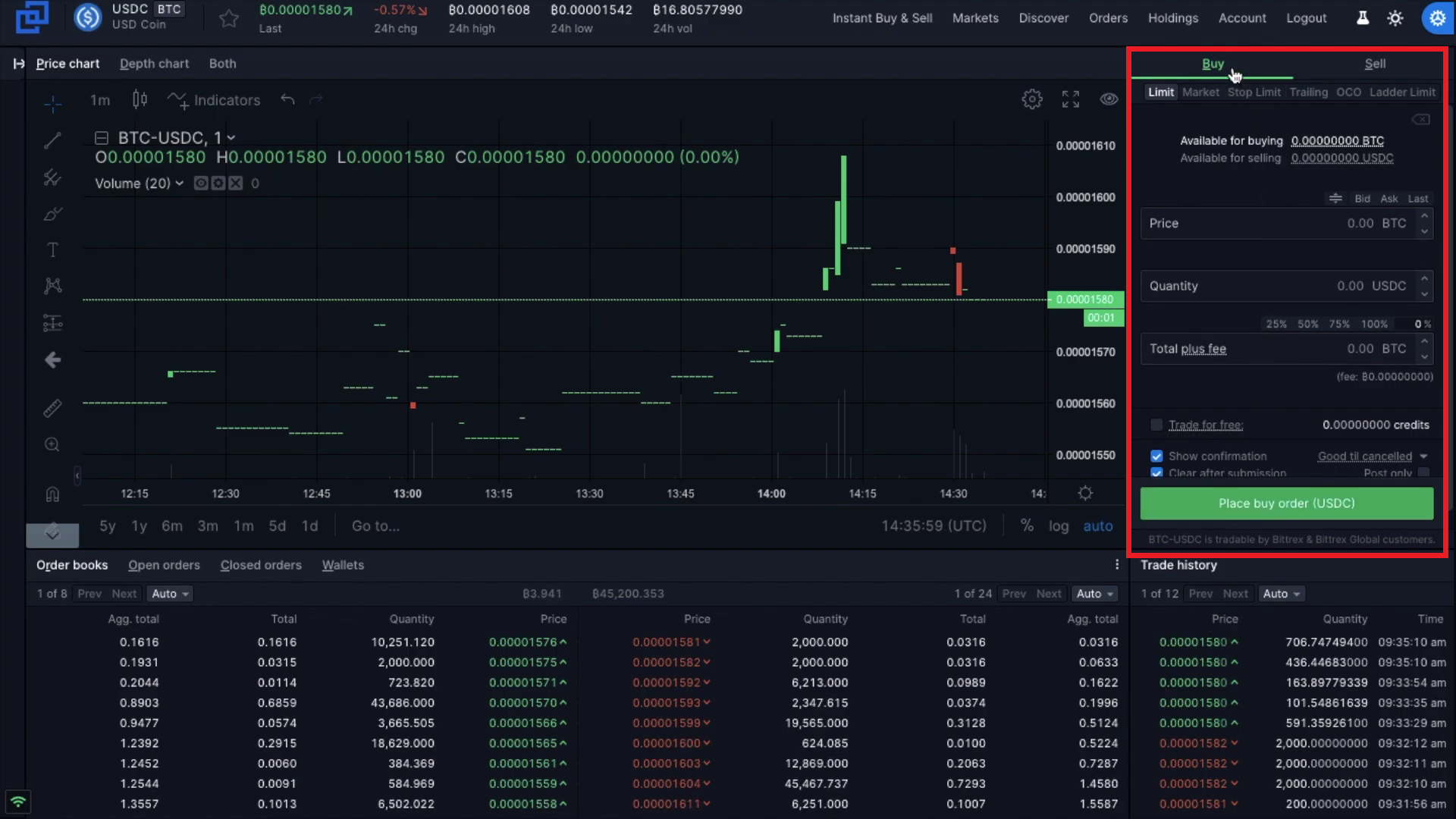Click the Bittrex logo icon

[x=32, y=17]
